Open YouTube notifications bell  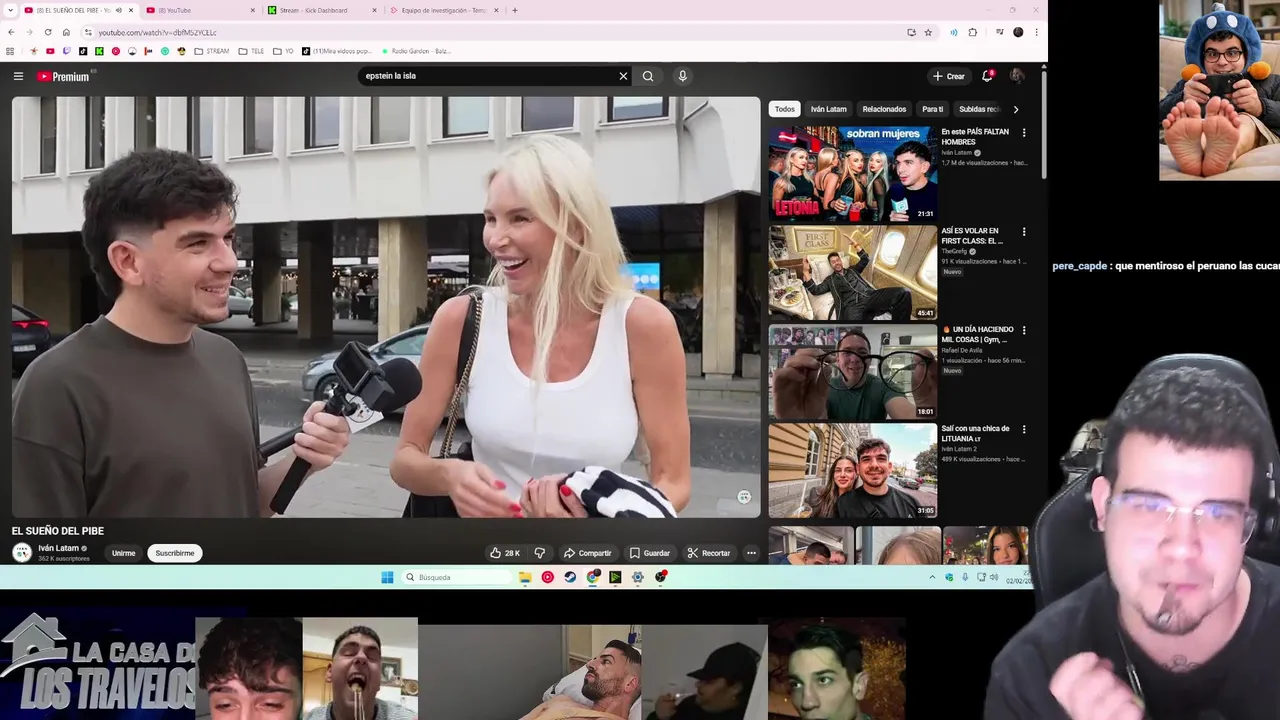click(x=987, y=76)
